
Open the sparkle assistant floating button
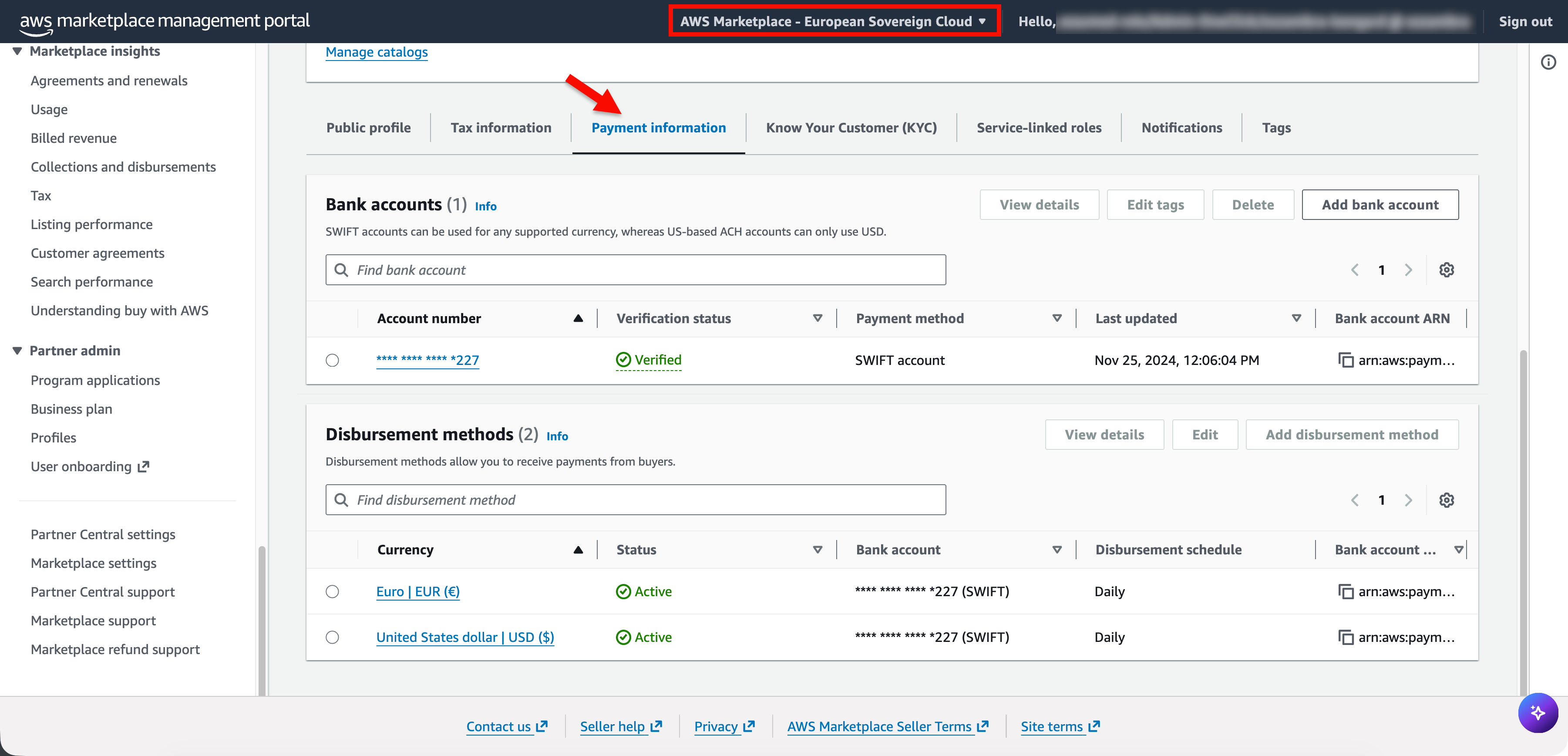click(x=1538, y=712)
